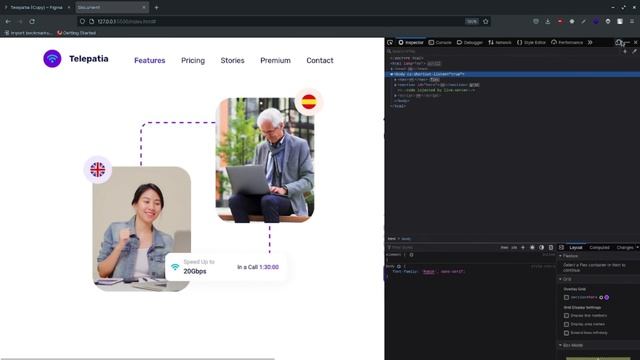Expand the head element in markup tree
This screenshot has height=360, width=640.
pos(392,69)
